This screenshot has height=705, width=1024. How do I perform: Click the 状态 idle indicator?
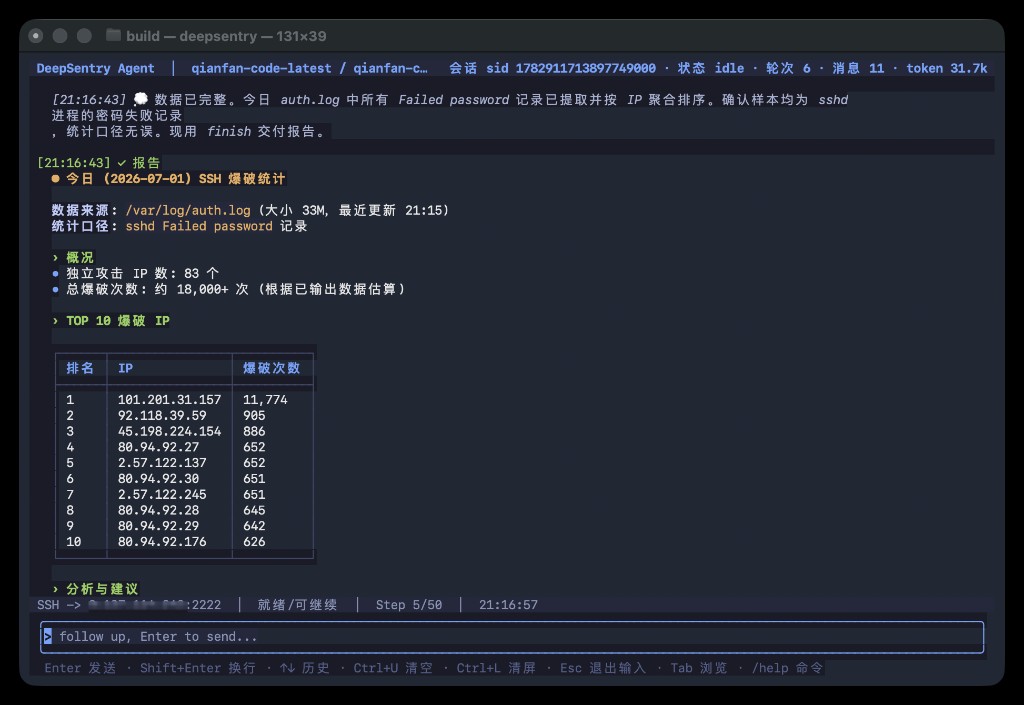pyautogui.click(x=711, y=68)
